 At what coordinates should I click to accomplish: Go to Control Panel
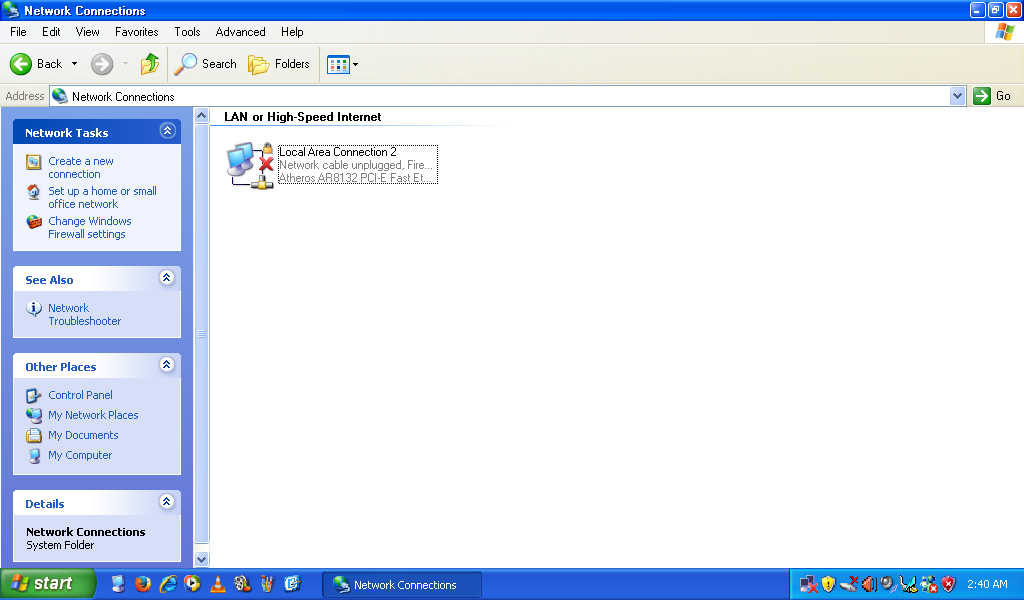80,395
